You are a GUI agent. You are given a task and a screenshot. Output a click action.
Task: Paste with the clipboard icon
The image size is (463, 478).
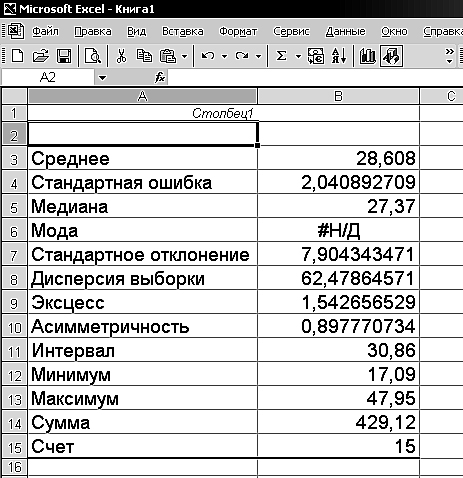[x=168, y=56]
